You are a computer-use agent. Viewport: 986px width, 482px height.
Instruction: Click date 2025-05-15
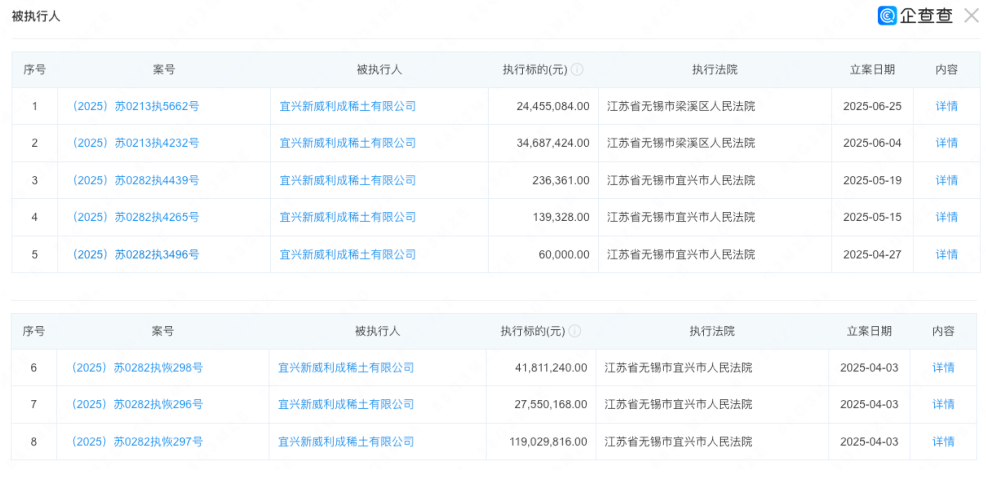click(872, 217)
